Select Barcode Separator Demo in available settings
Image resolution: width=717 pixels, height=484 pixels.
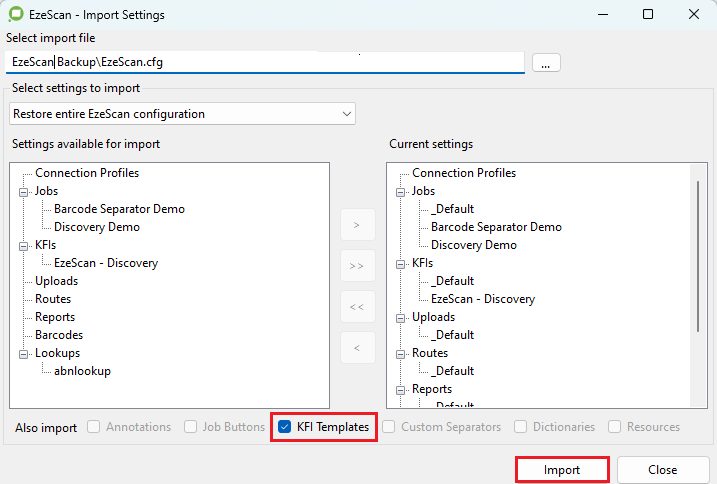point(119,209)
